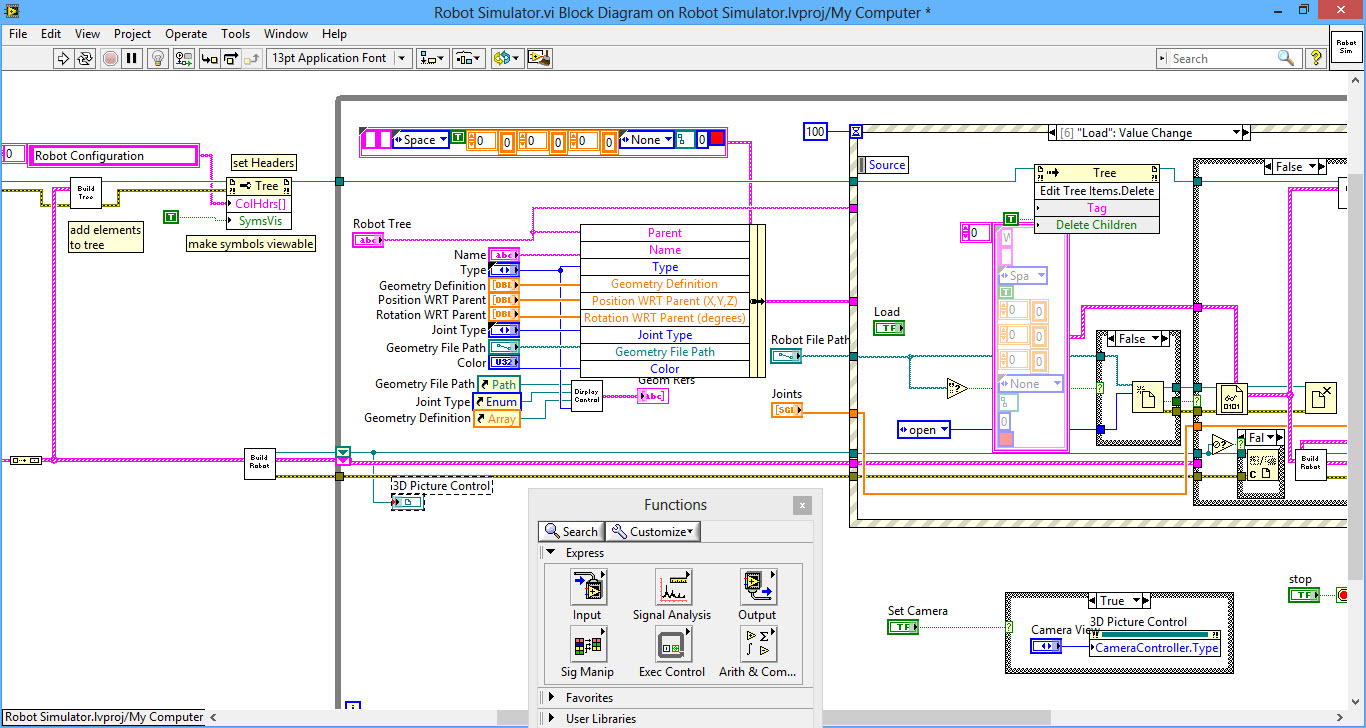
Task: Toggle Retain Wire Values button
Action: pyautogui.click(x=184, y=58)
